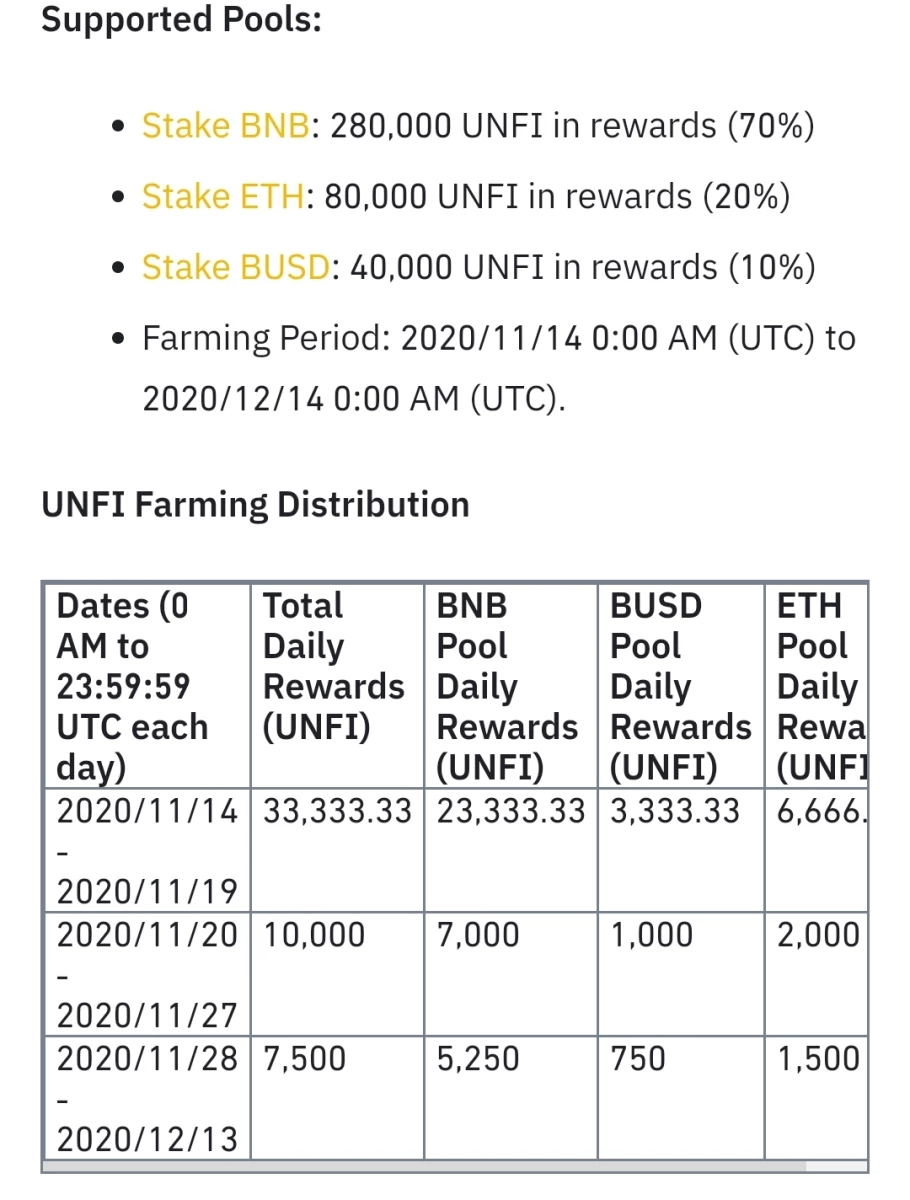Click the 1,500 ETH rewards cell
Screen dimensions: 910x1200
tap(816, 1097)
